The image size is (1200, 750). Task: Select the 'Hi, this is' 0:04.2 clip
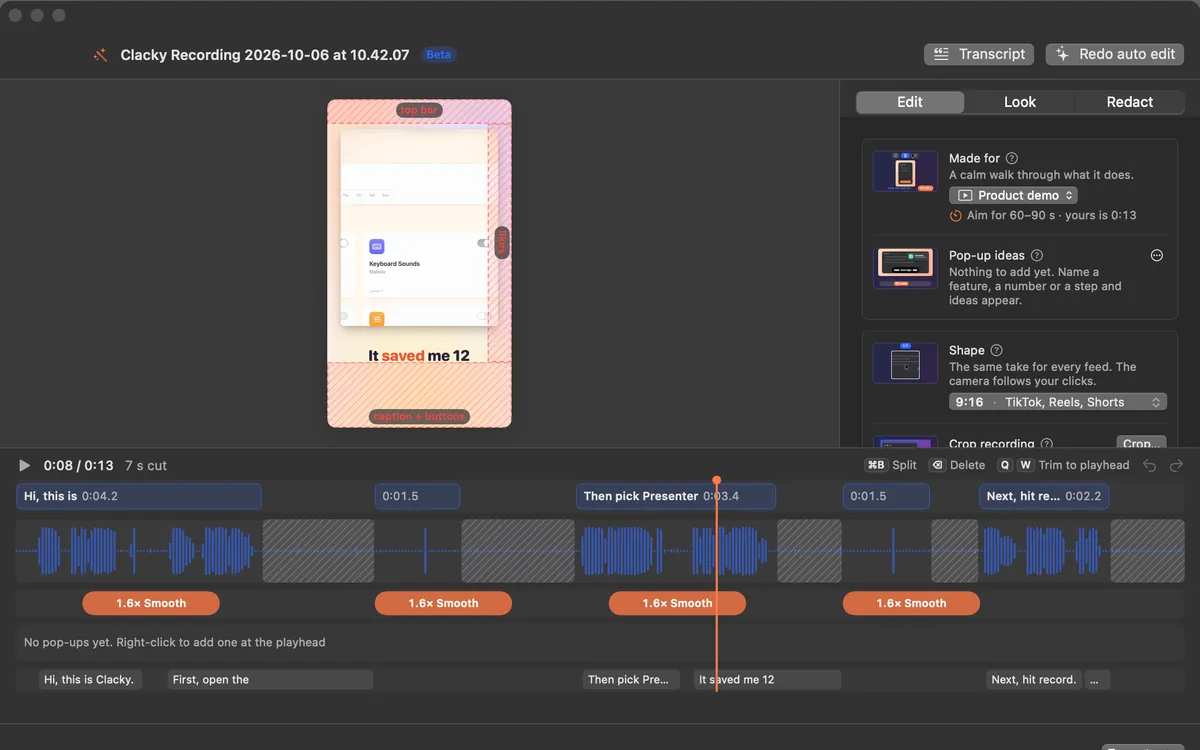click(139, 496)
